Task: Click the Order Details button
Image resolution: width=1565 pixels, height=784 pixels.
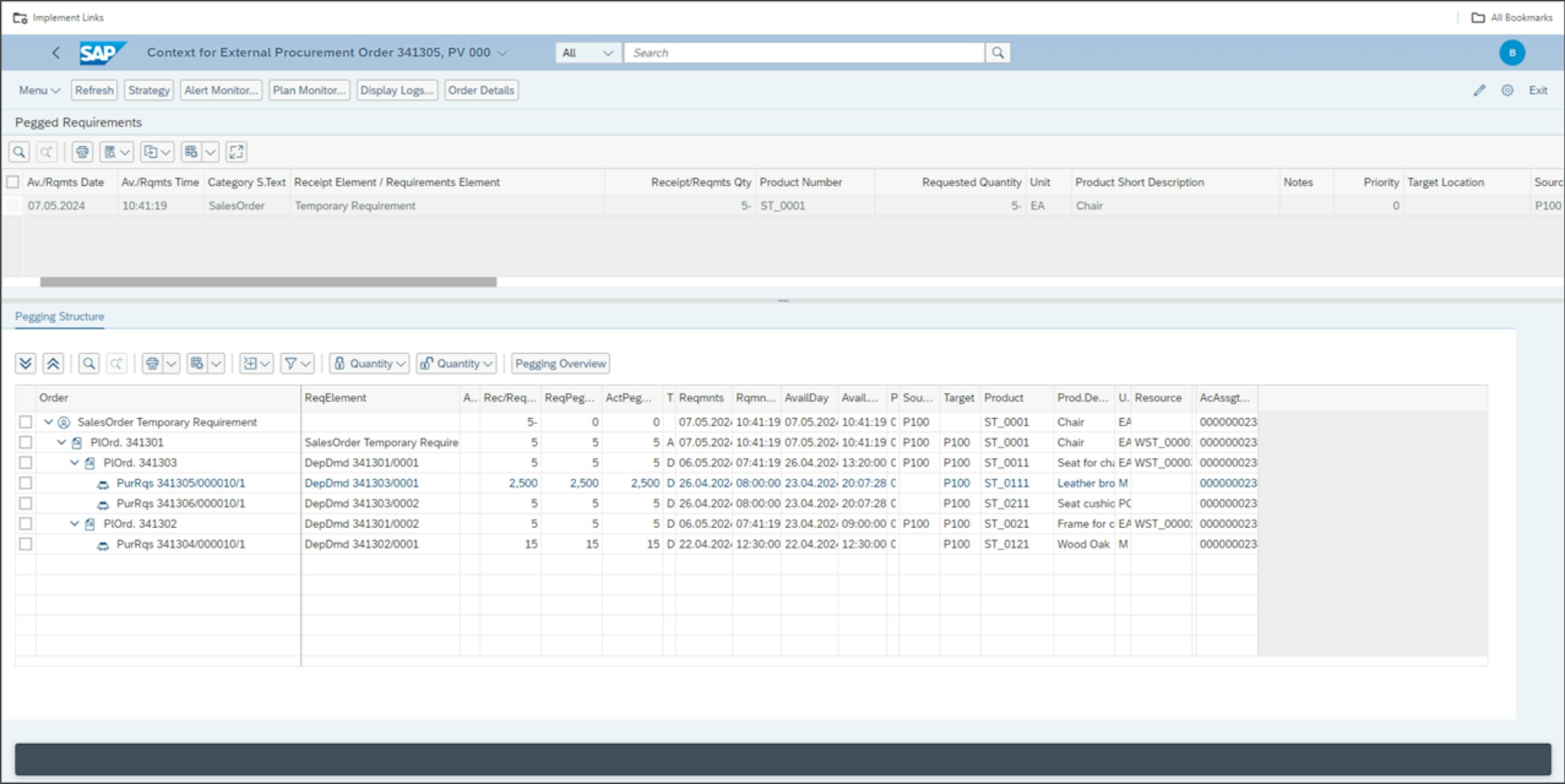Action: click(480, 90)
